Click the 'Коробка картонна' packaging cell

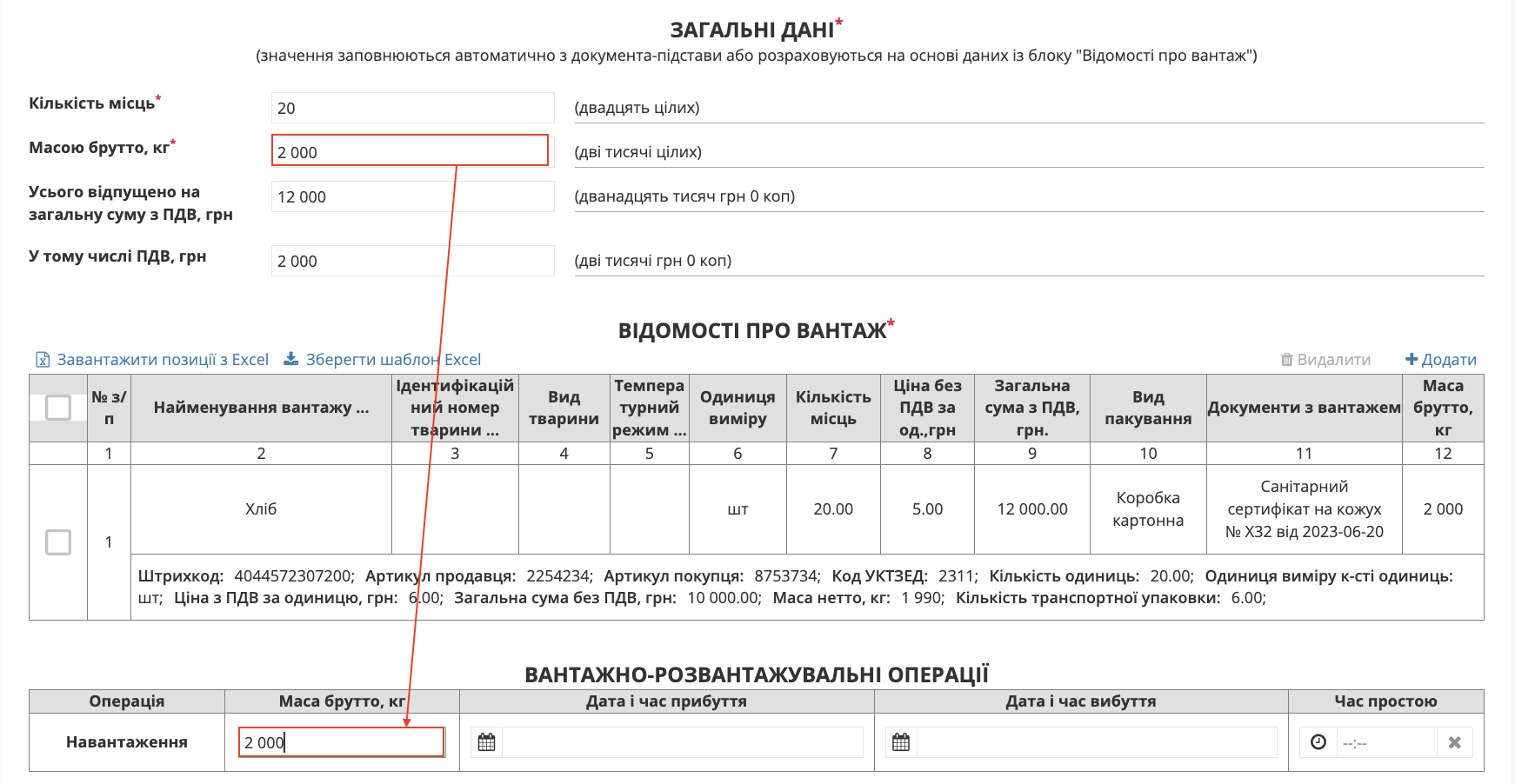coord(1148,509)
